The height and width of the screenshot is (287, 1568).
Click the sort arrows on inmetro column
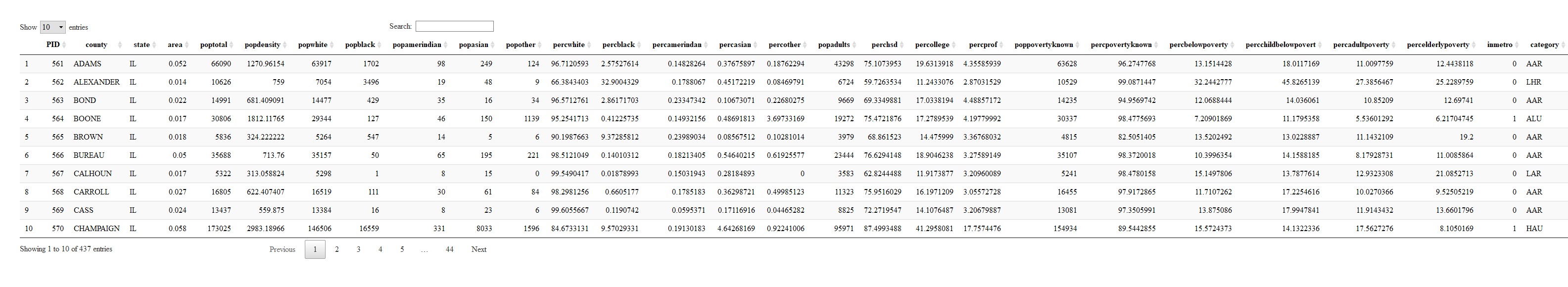[x=1517, y=45]
